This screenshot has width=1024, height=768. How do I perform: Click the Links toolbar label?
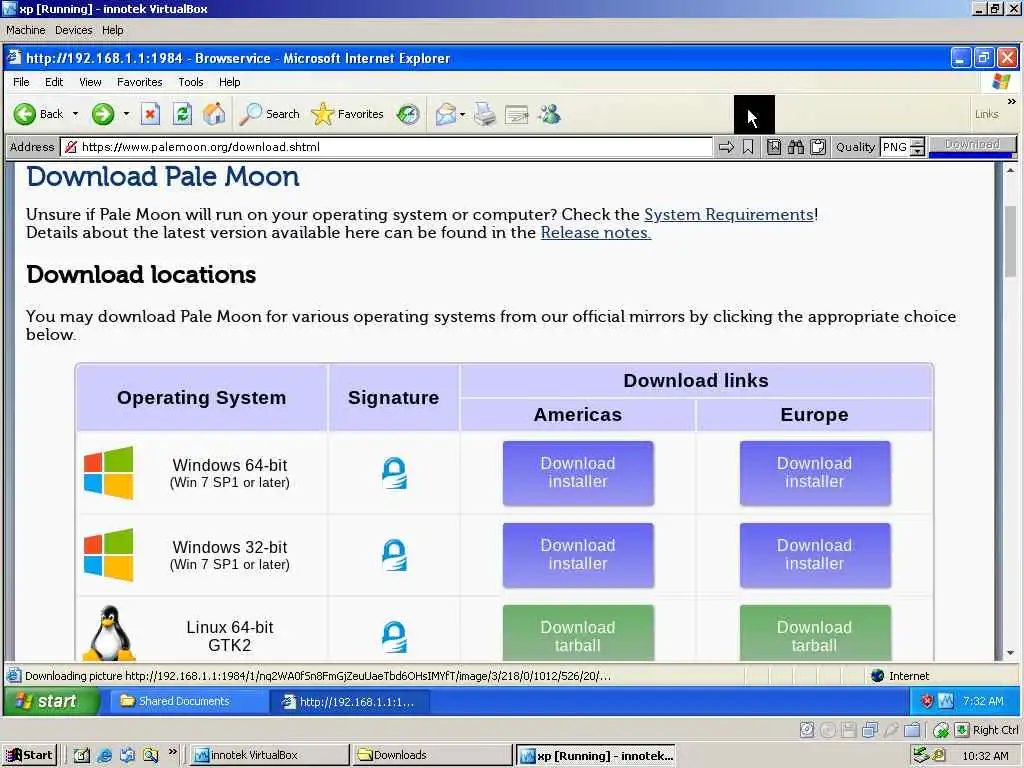pyautogui.click(x=986, y=114)
